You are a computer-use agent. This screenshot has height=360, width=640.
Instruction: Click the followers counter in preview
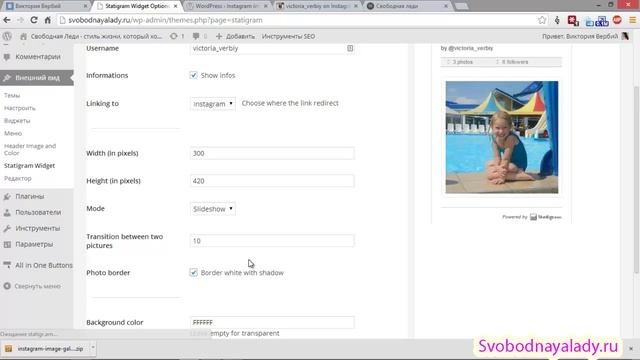tap(512, 62)
